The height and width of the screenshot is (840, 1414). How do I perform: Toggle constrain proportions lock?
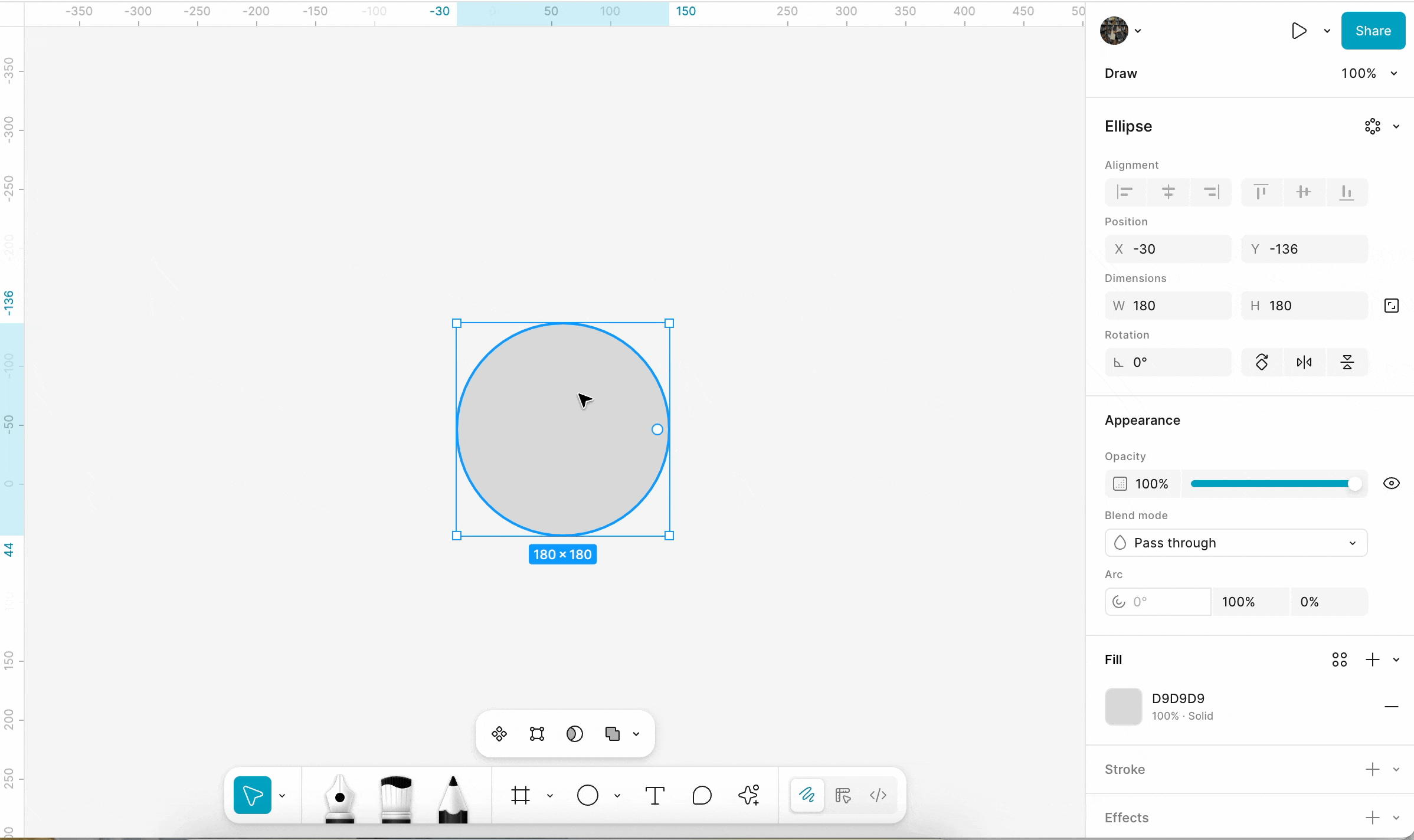pyautogui.click(x=1392, y=306)
